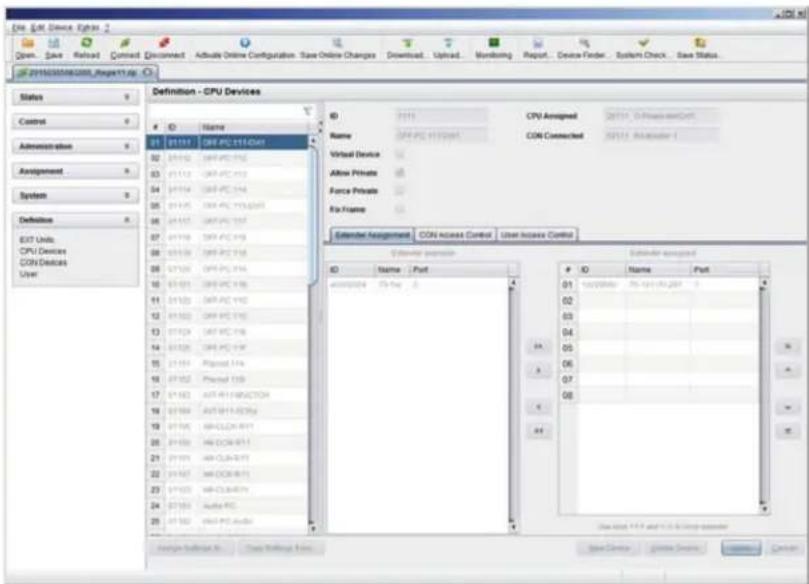Expand the System sidebar section

(x=75, y=196)
